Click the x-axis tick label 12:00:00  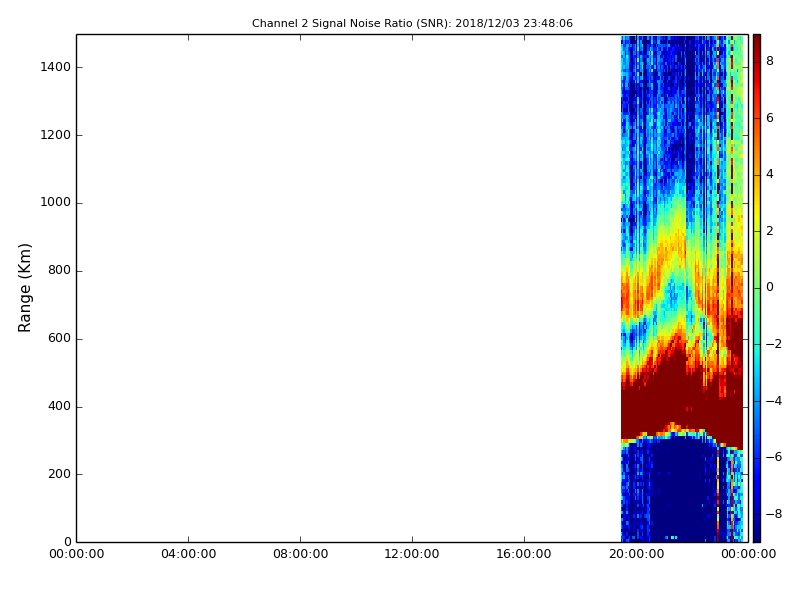tap(412, 554)
